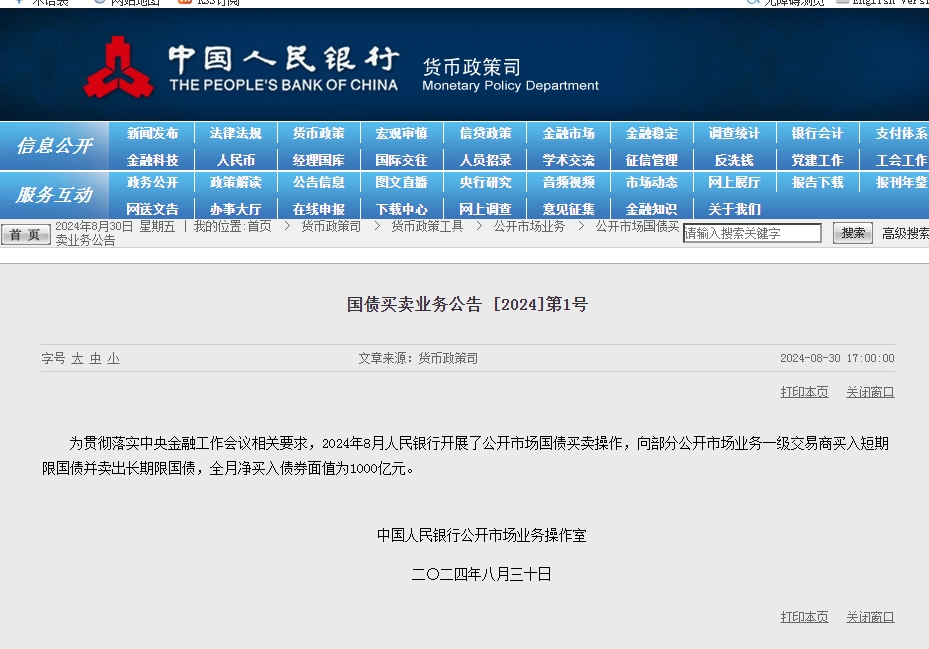Image resolution: width=929 pixels, height=649 pixels.
Task: Click 关闭窗口 below the article date
Action: coord(870,617)
